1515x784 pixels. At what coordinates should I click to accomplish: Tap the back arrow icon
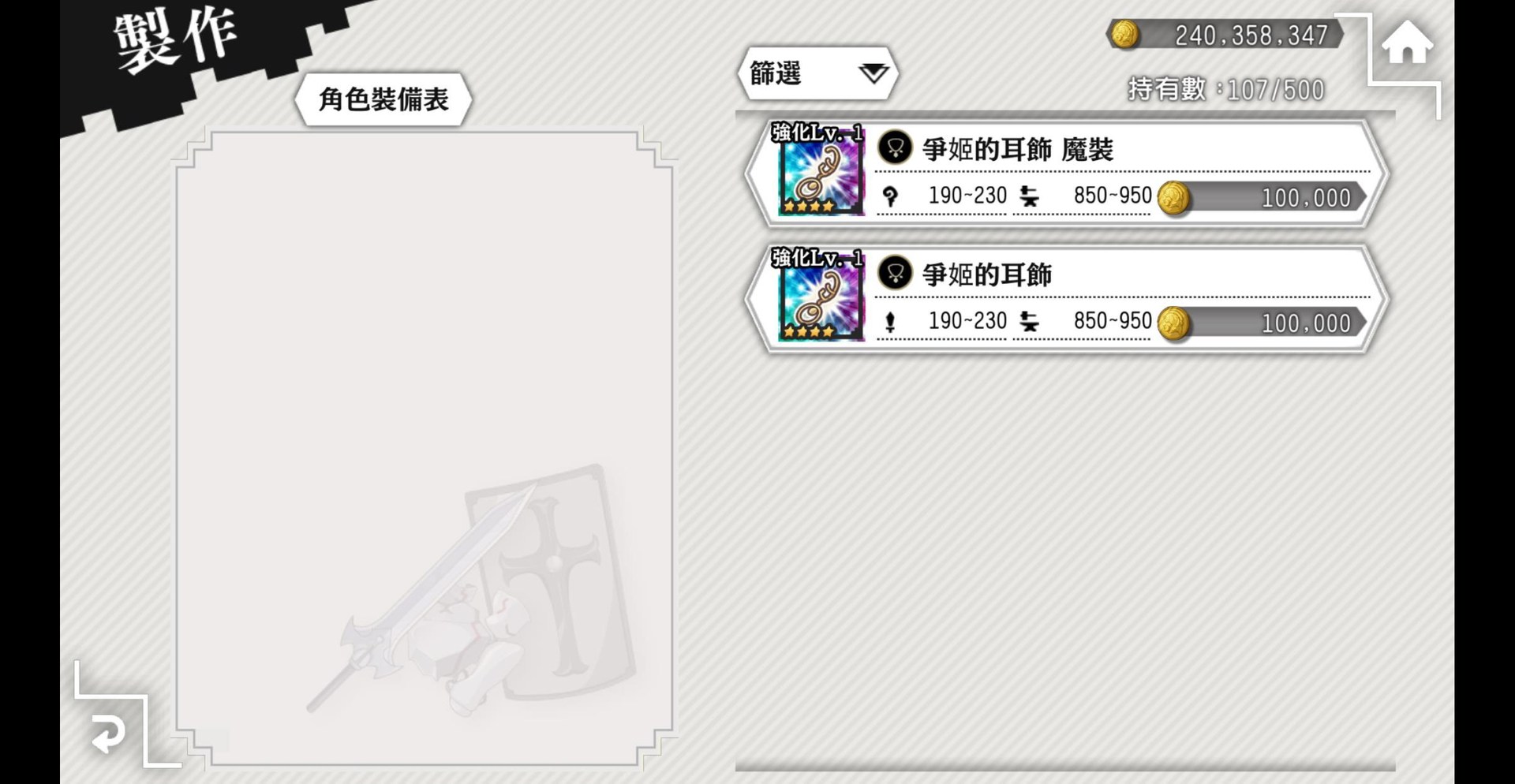[x=107, y=734]
